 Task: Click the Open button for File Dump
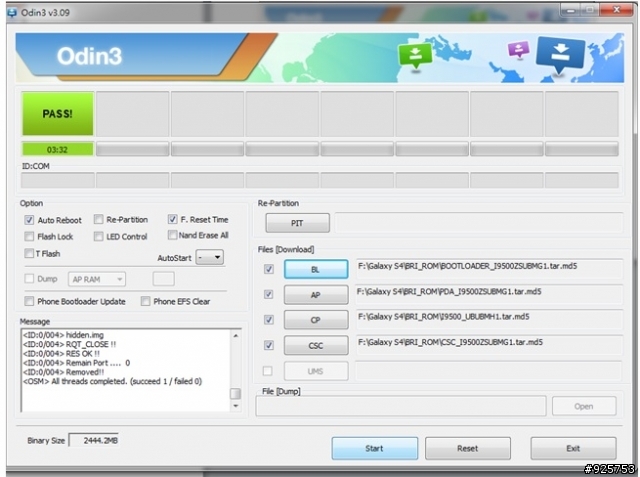(x=584, y=406)
